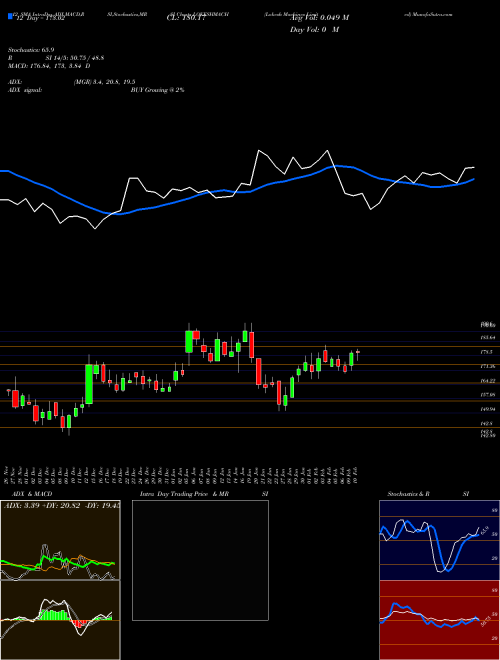Screen dimensions: 500x660
Task: Click the 157.98 price axis label
Action: tap(488, 395)
